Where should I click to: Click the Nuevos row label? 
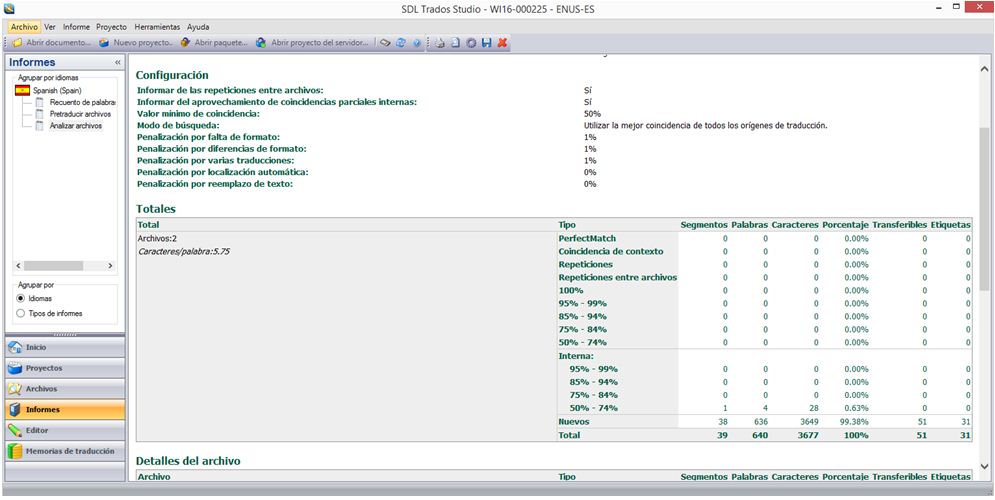(574, 421)
